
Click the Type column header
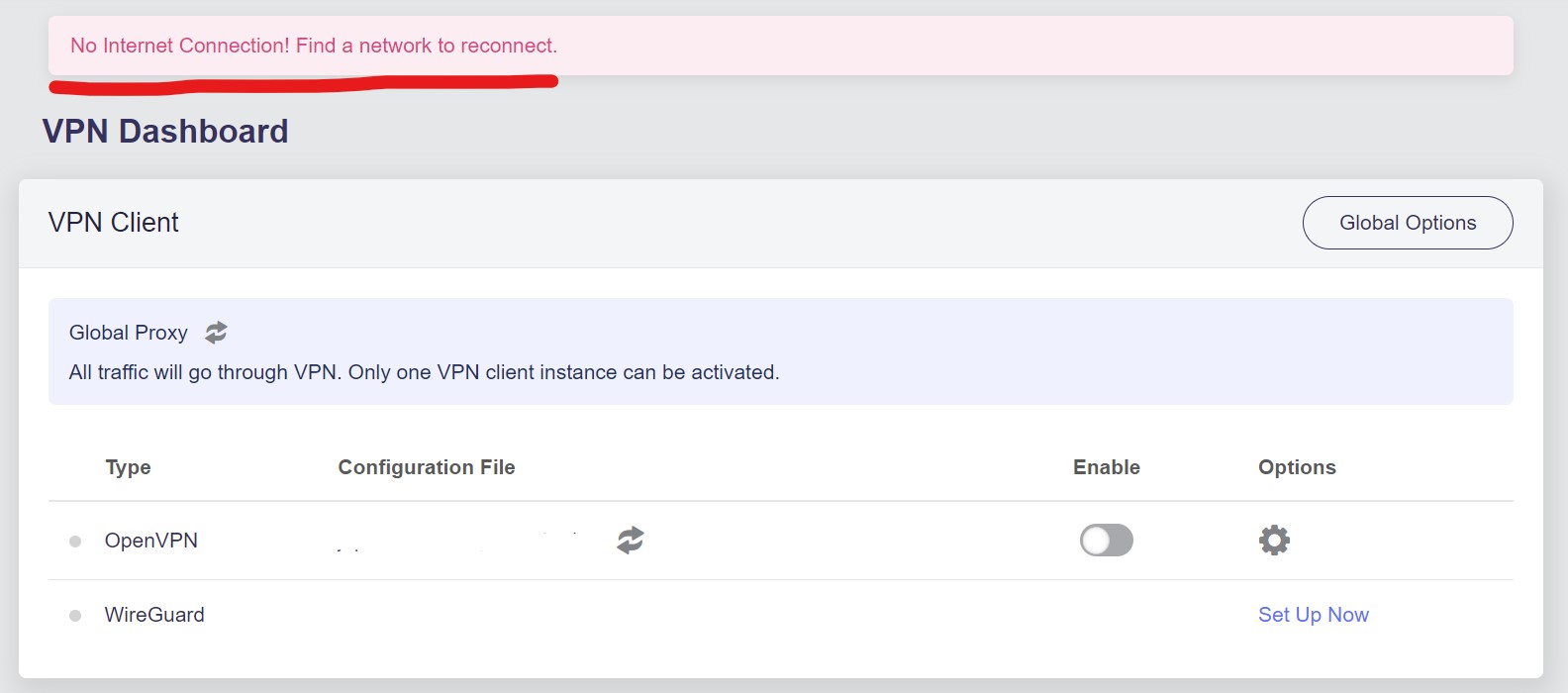click(x=128, y=467)
